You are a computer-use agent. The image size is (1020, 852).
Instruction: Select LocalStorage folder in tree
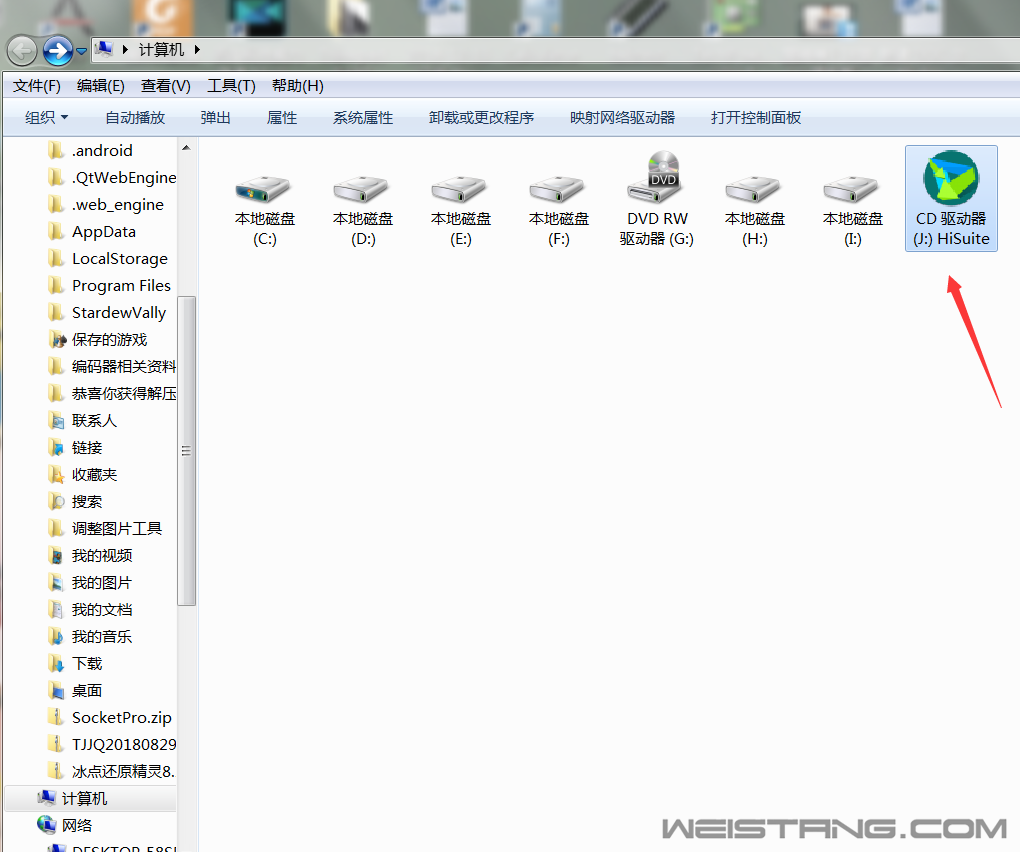coord(108,259)
